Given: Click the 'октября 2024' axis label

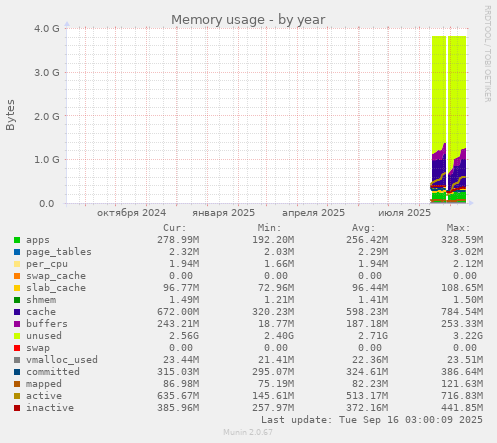Looking at the screenshot, I should (x=131, y=213).
